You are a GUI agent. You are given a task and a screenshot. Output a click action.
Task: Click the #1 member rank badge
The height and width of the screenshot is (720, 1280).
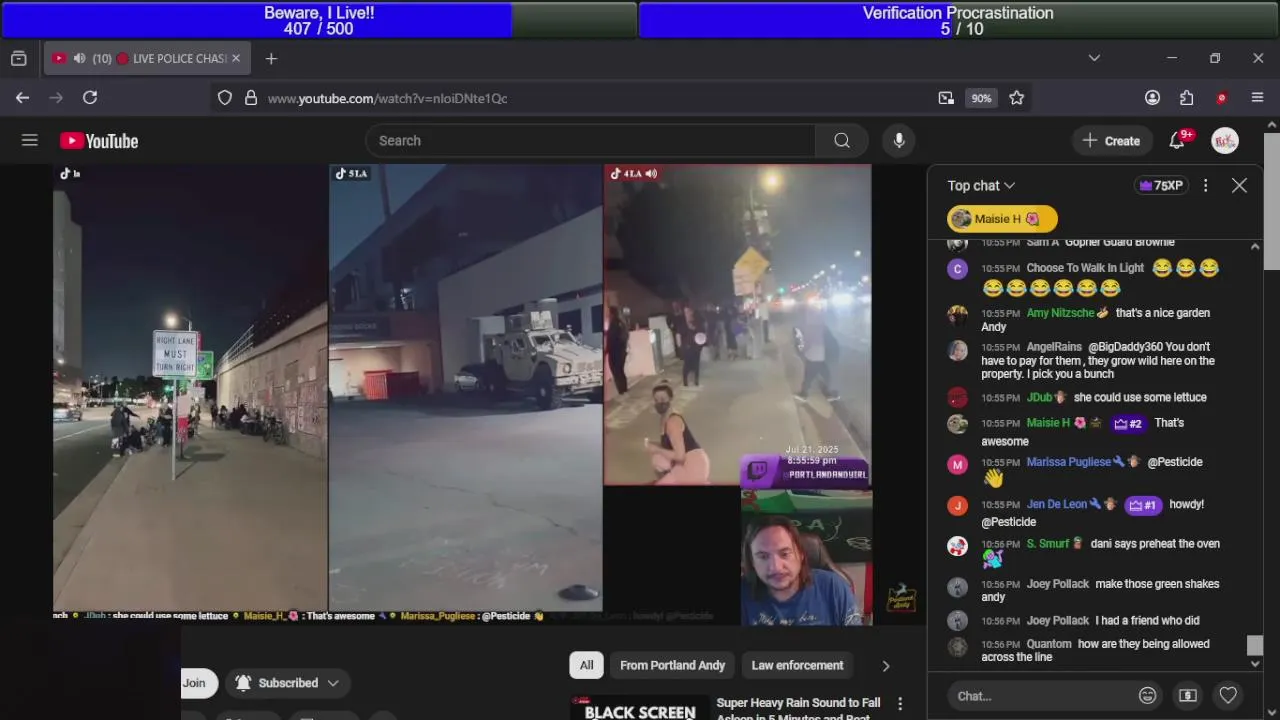point(1142,505)
